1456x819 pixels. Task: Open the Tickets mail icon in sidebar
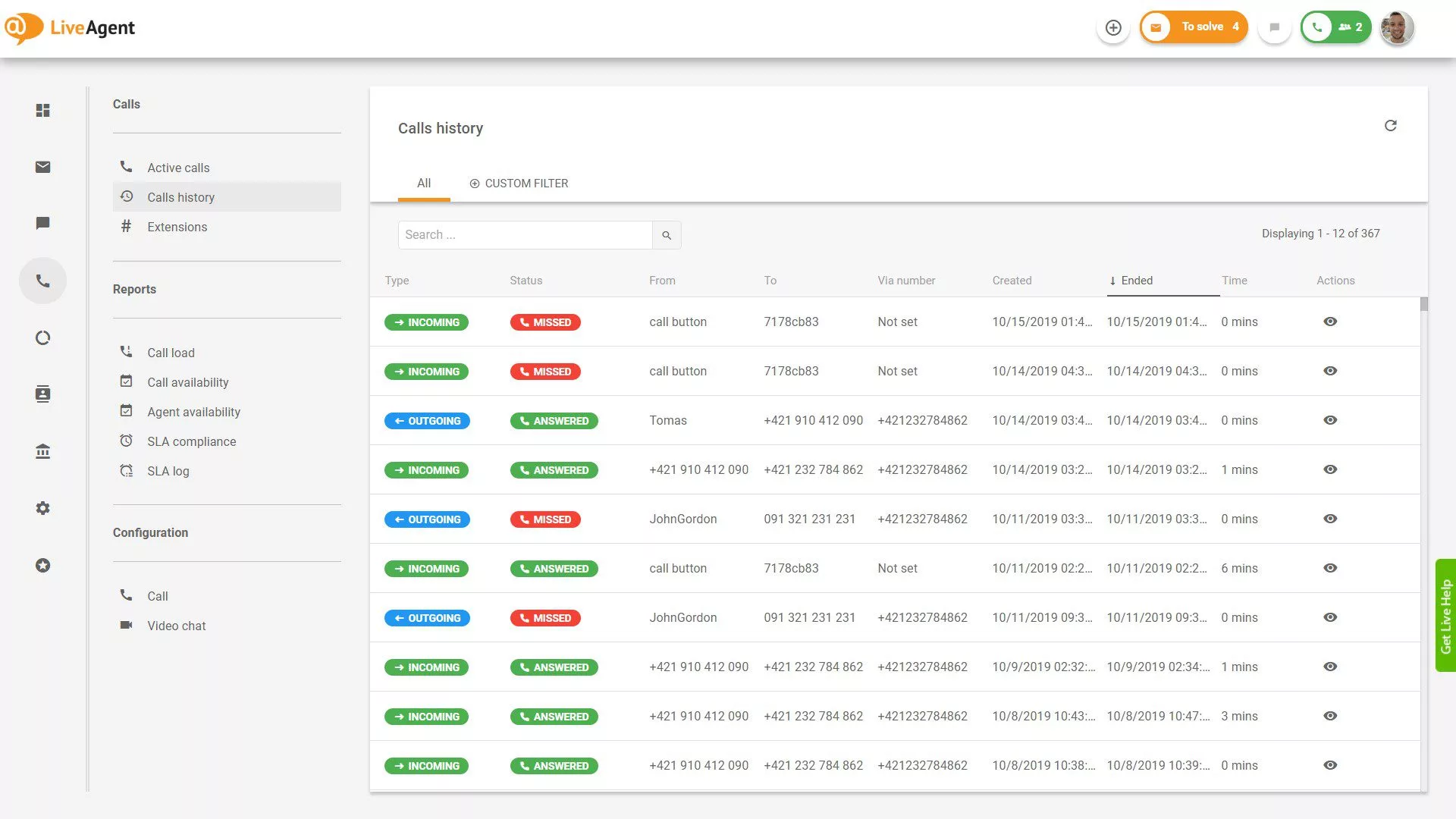[43, 167]
